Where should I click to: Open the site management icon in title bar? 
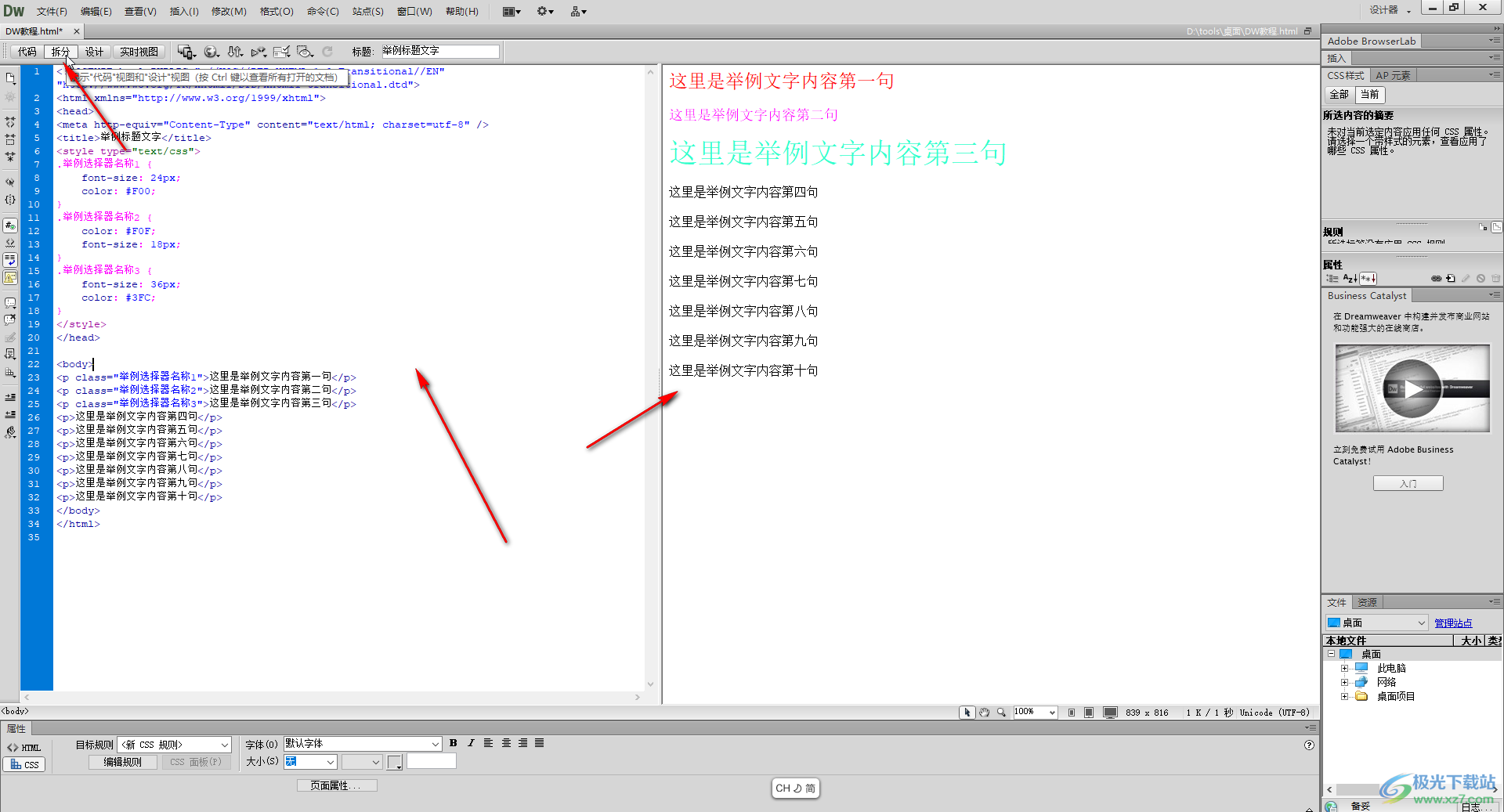click(x=578, y=11)
